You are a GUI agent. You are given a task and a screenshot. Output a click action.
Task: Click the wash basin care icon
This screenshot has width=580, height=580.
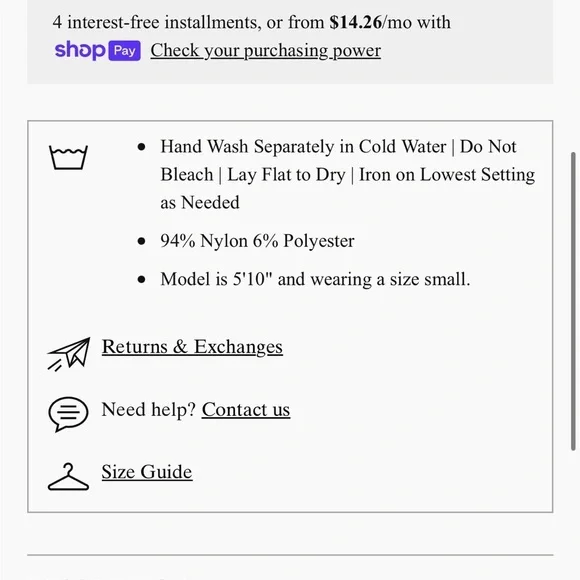coord(68,157)
